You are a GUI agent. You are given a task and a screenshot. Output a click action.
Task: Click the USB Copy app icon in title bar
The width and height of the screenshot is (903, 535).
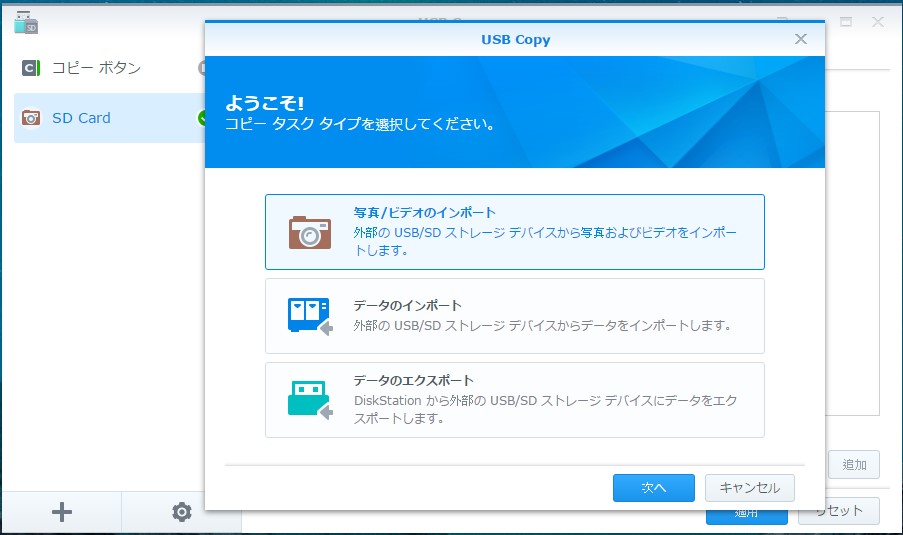pyautogui.click(x=26, y=23)
